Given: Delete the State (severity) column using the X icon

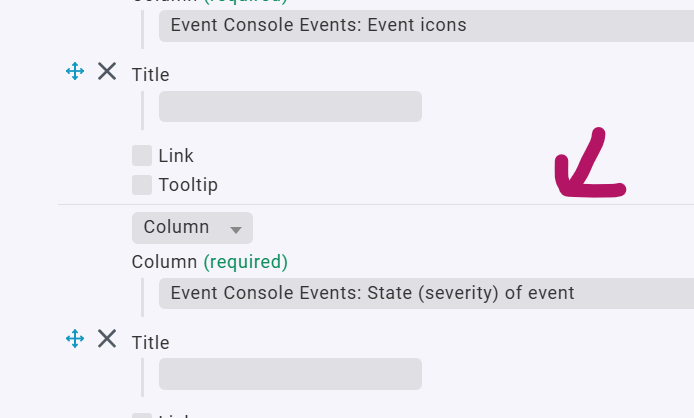Looking at the screenshot, I should (x=107, y=339).
